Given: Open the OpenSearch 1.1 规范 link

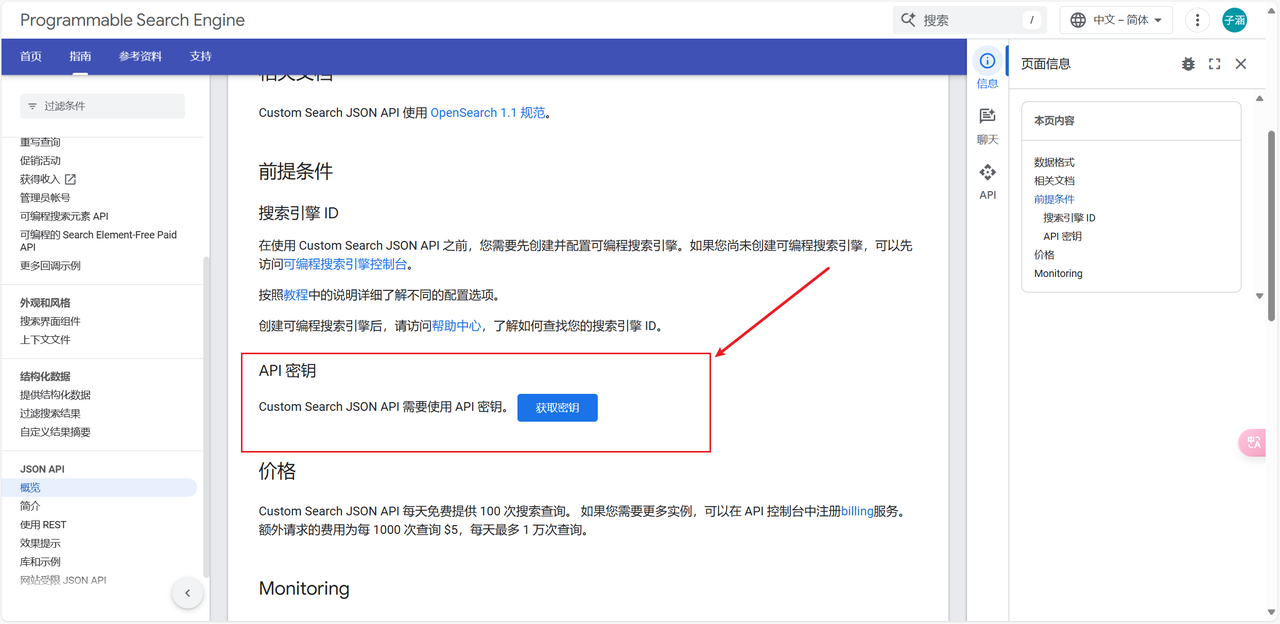Looking at the screenshot, I should pyautogui.click(x=488, y=113).
